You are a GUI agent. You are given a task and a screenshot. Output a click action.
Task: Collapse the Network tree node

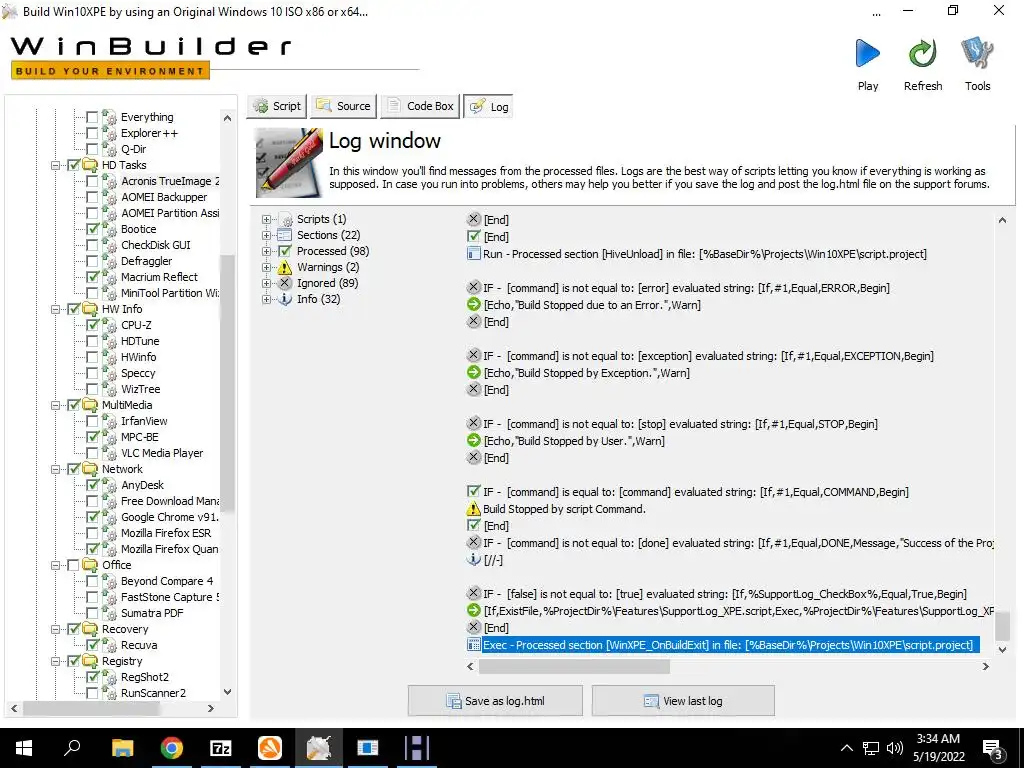coord(56,469)
